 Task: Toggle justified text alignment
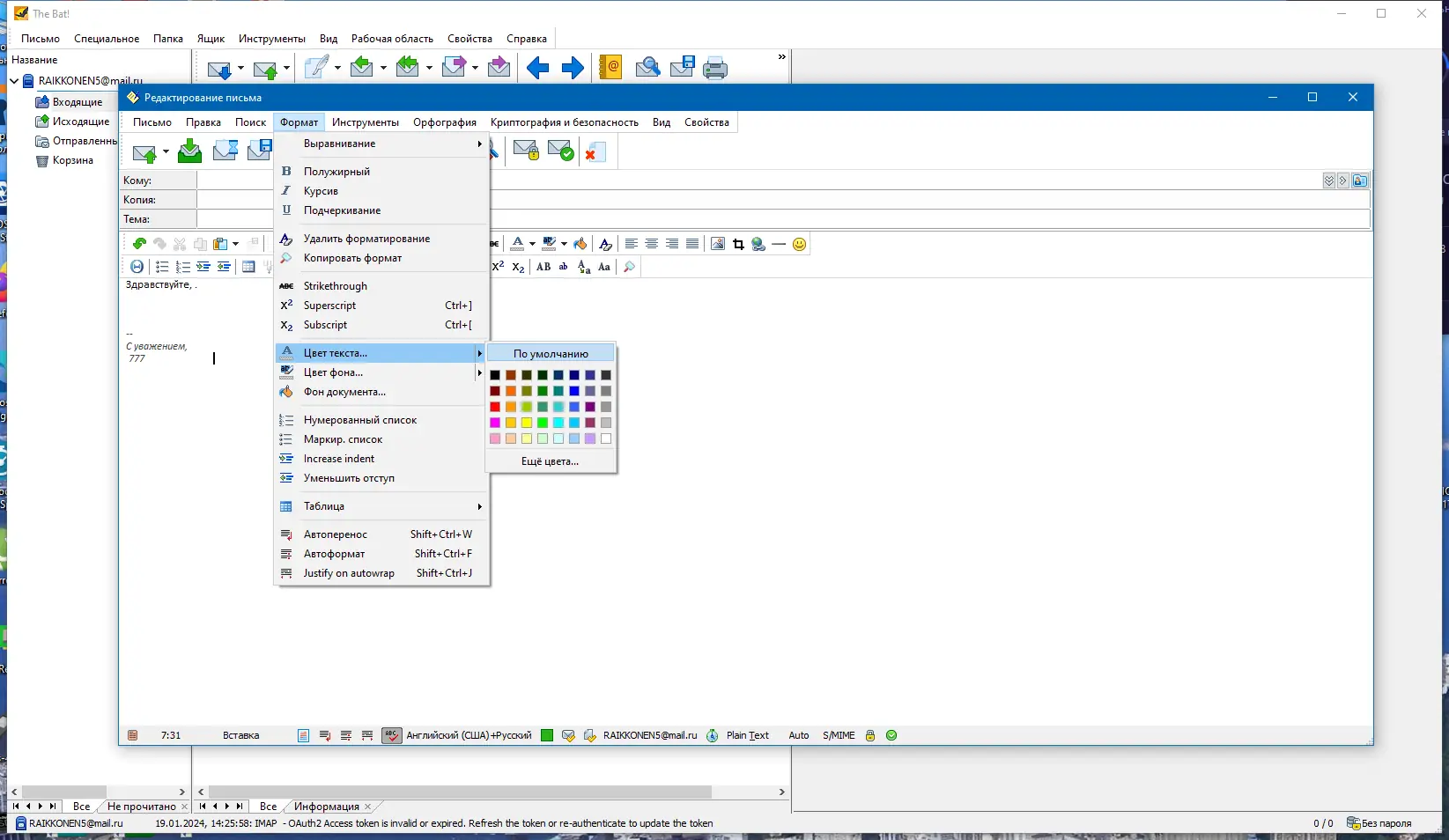pyautogui.click(x=692, y=244)
